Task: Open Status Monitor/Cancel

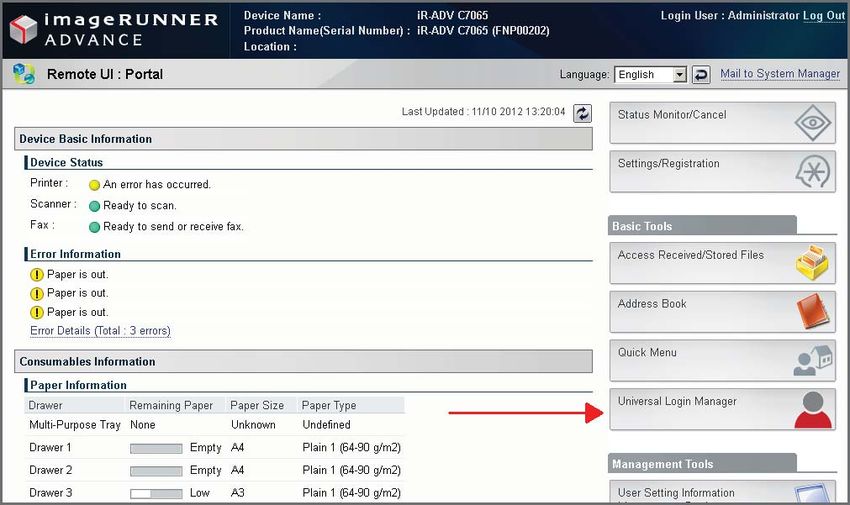Action: point(722,123)
